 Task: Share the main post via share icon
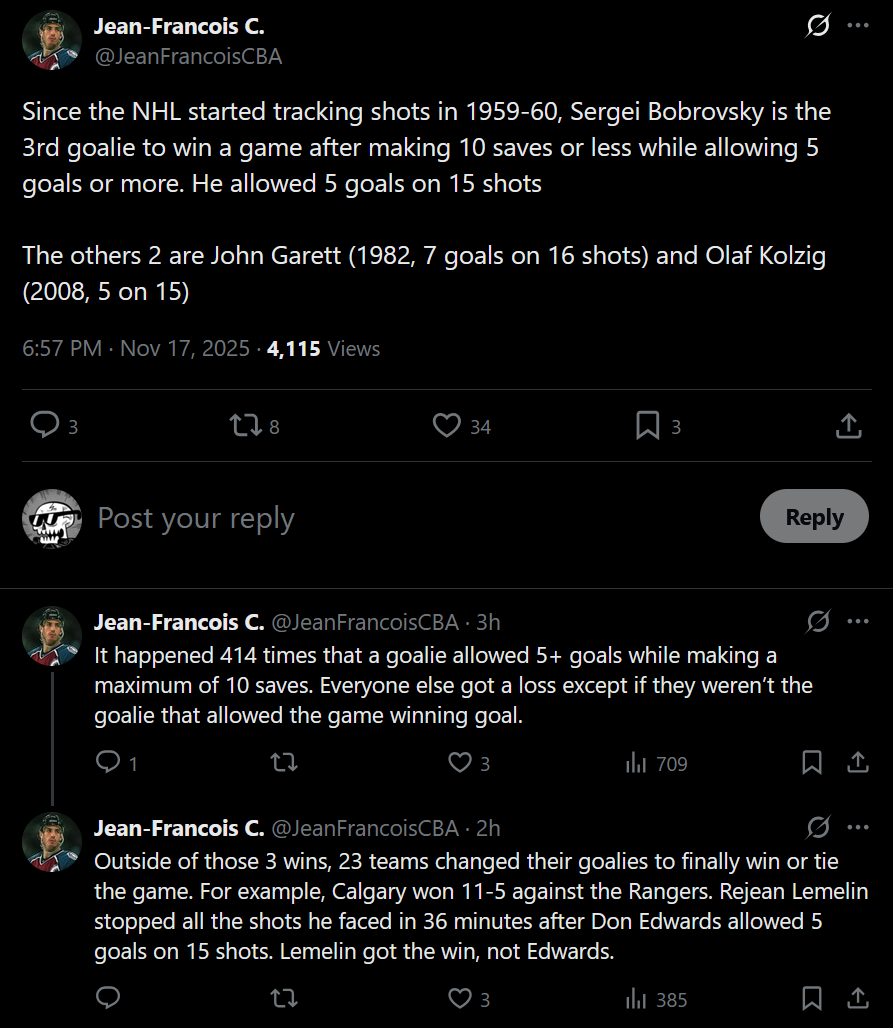point(848,426)
